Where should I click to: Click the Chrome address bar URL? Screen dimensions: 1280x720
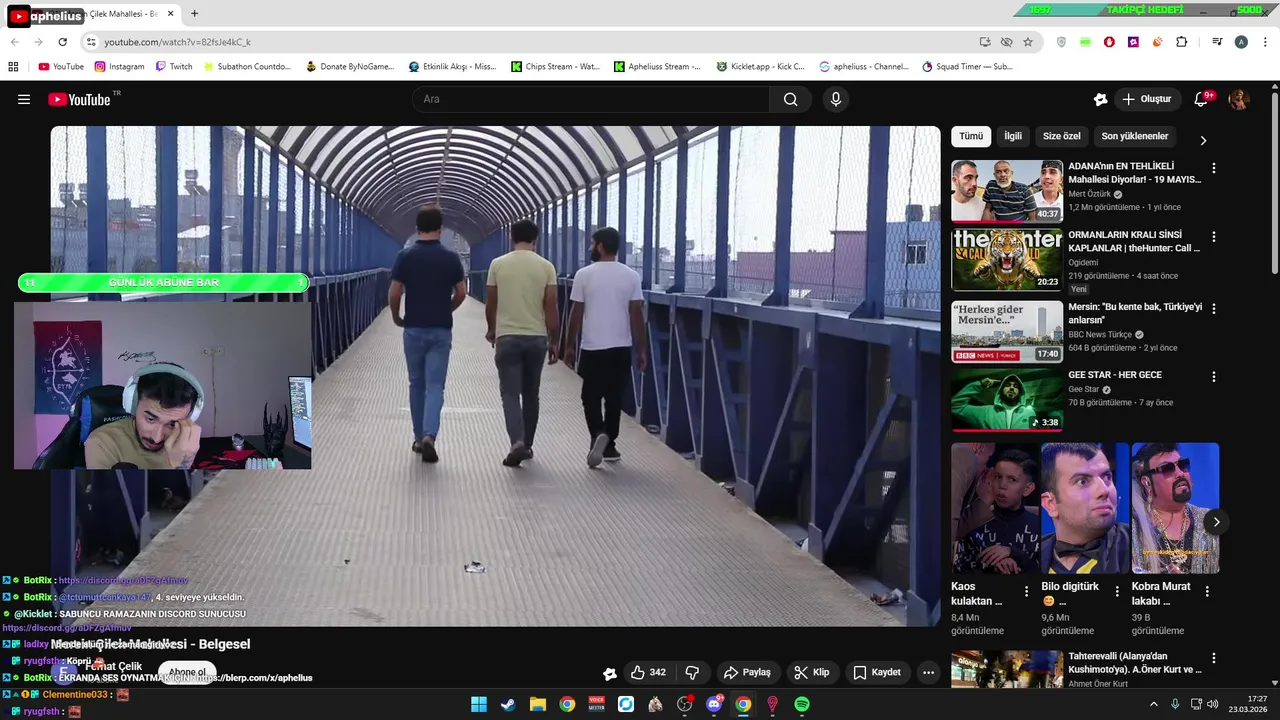(x=178, y=42)
